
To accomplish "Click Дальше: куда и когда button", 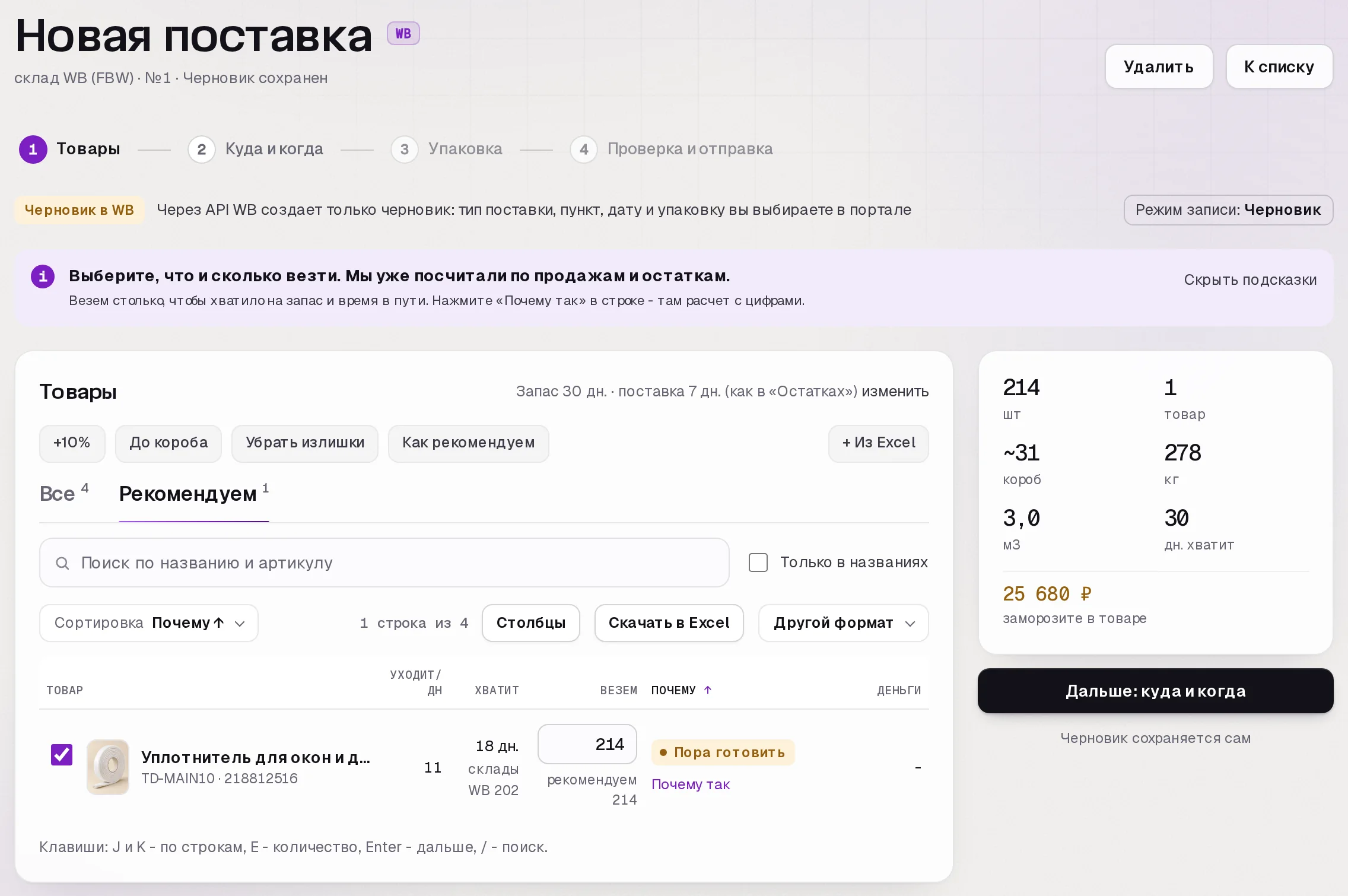I will click(x=1156, y=691).
